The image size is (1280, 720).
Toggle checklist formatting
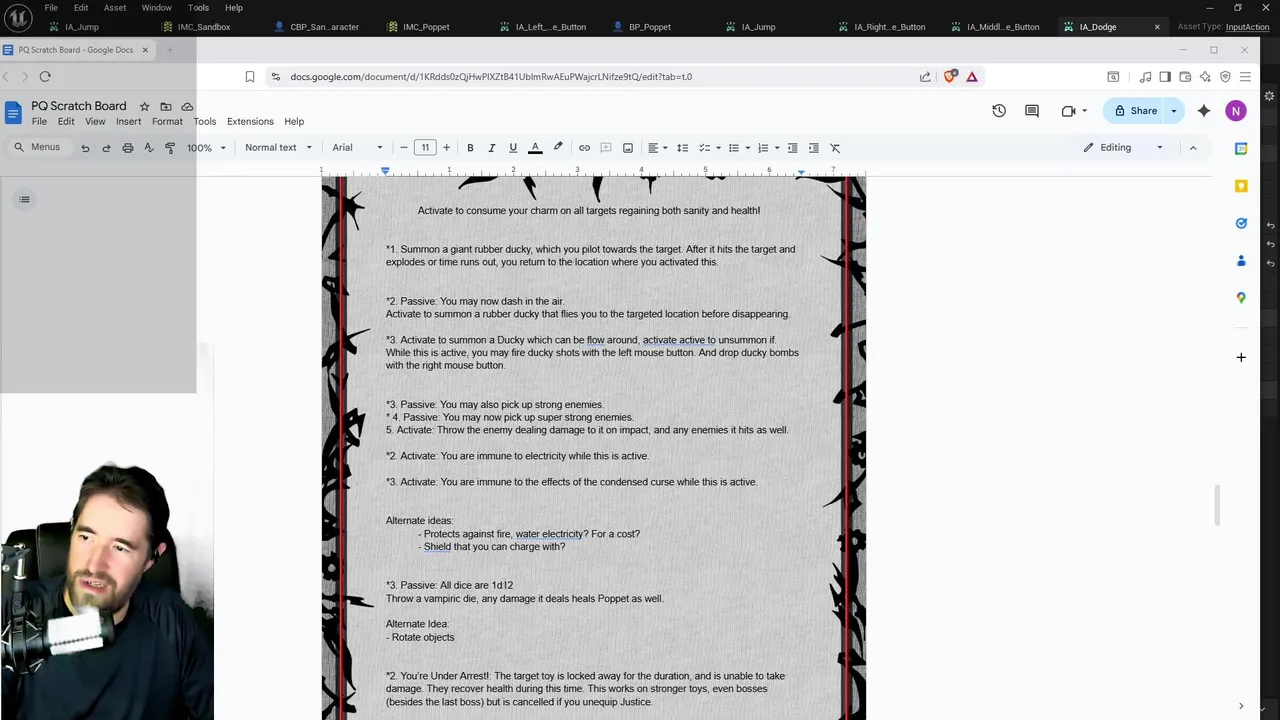[x=703, y=148]
